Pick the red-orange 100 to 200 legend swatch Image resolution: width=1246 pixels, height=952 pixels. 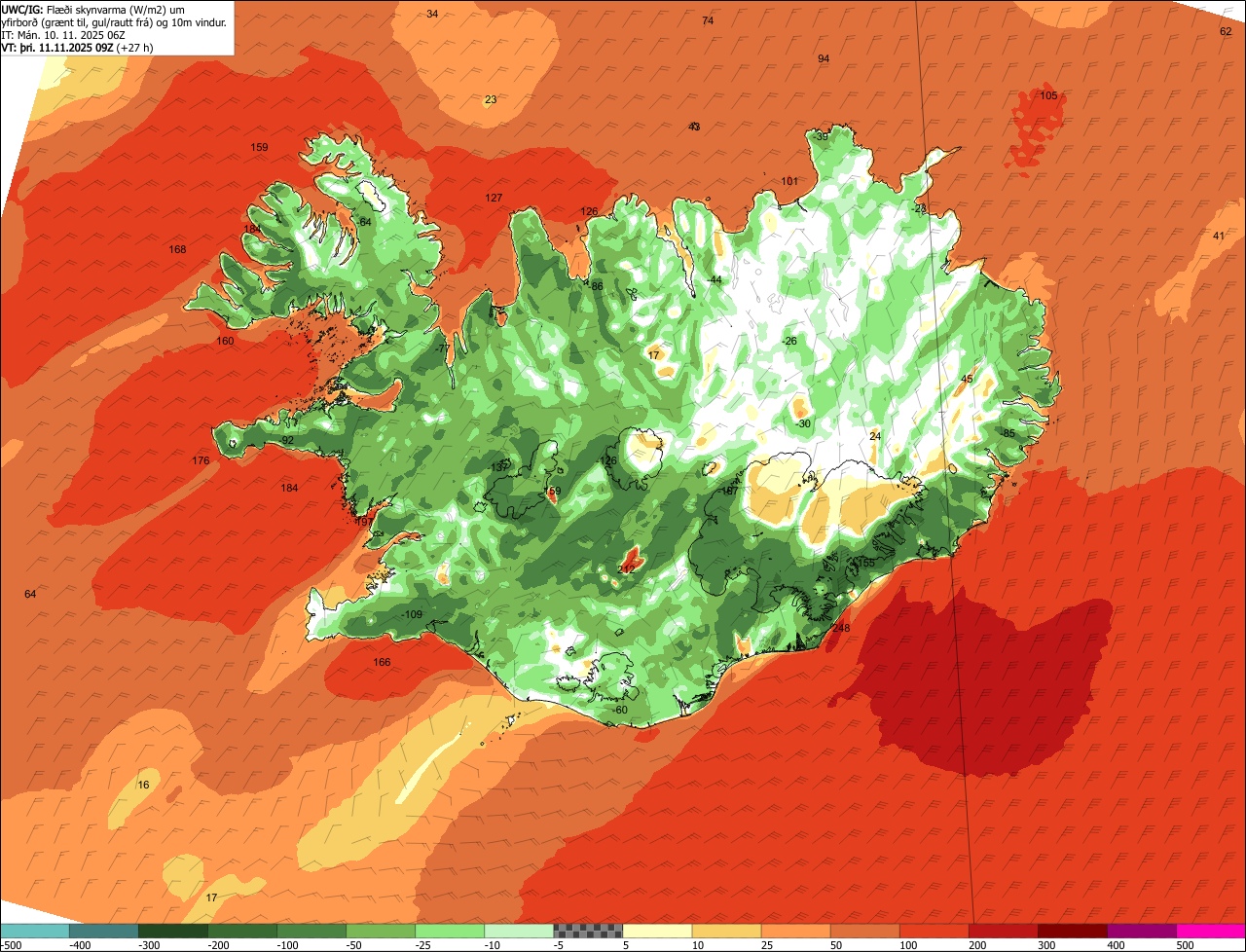pos(934,931)
